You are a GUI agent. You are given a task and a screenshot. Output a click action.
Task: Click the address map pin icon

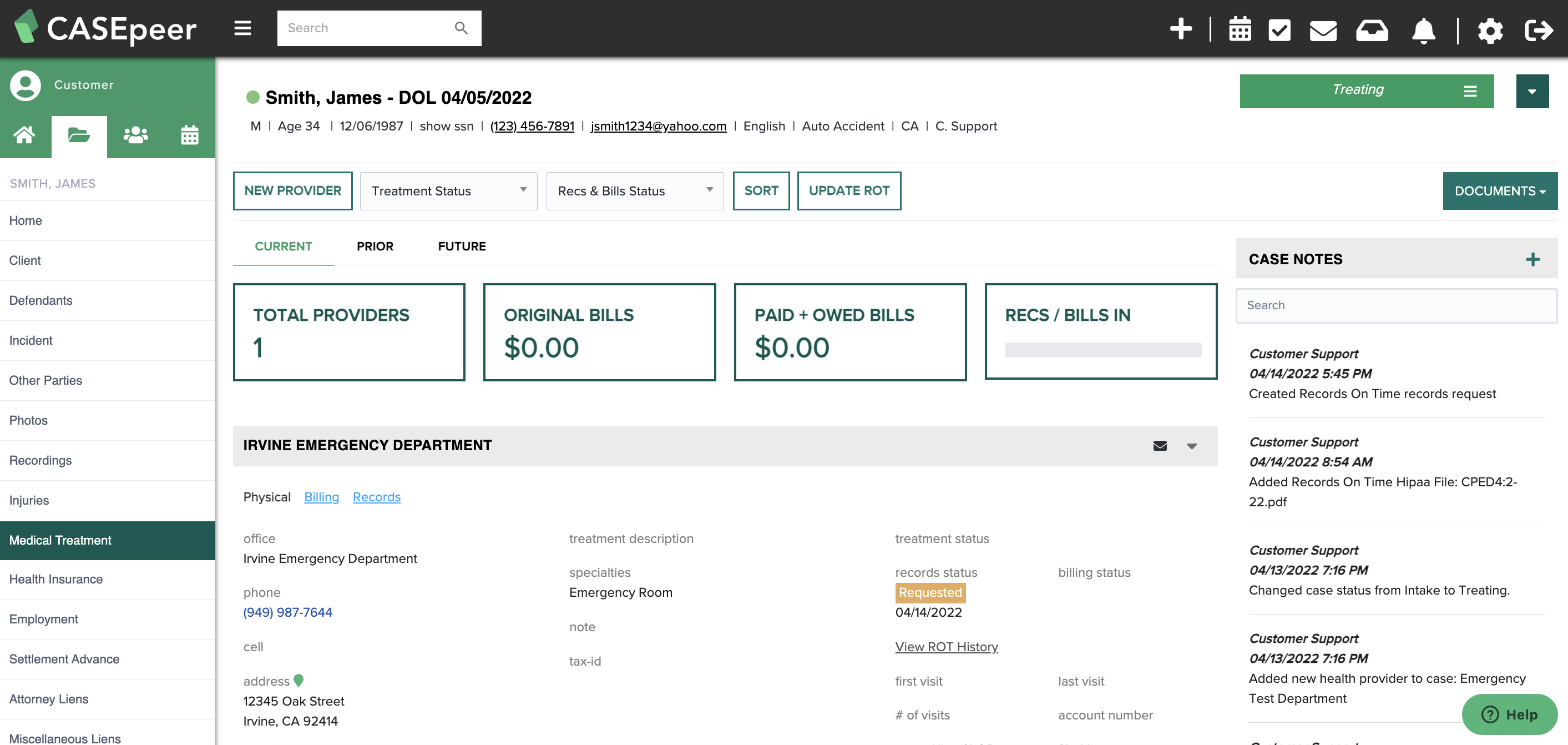click(299, 681)
